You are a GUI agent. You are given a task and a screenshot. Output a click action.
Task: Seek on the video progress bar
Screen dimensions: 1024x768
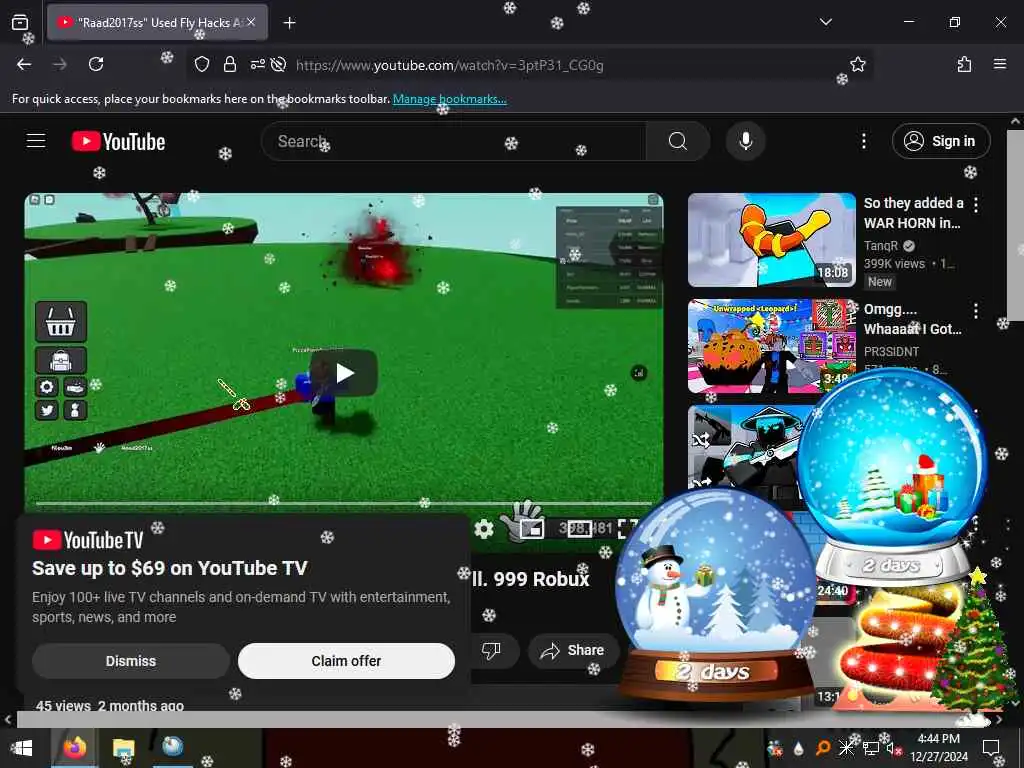pos(344,504)
